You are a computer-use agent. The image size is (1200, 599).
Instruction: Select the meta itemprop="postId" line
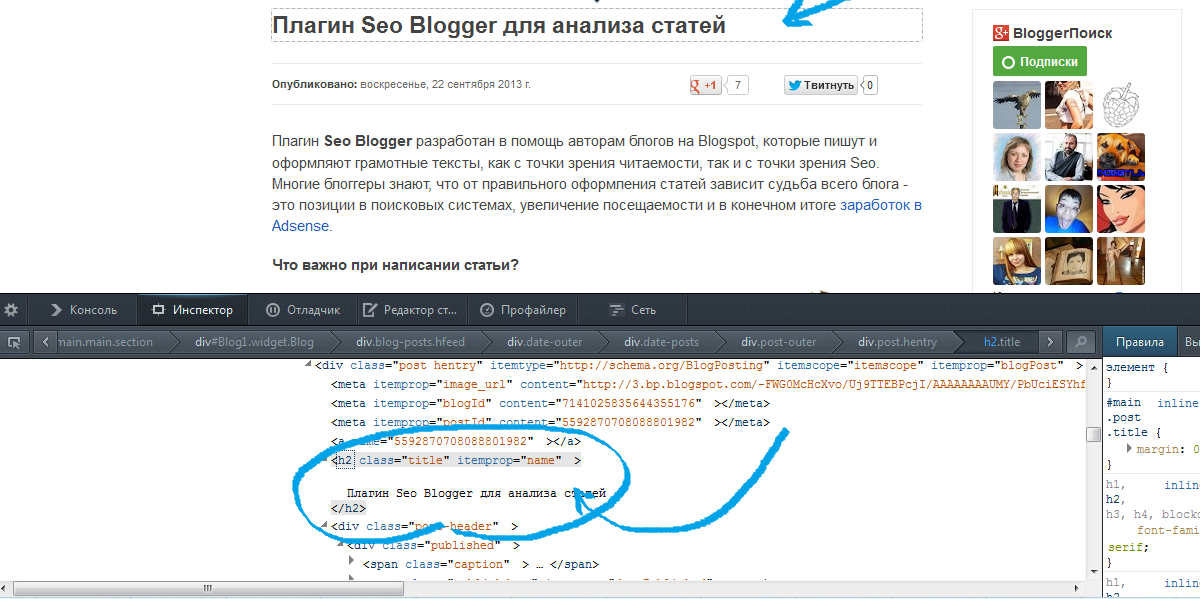click(550, 422)
